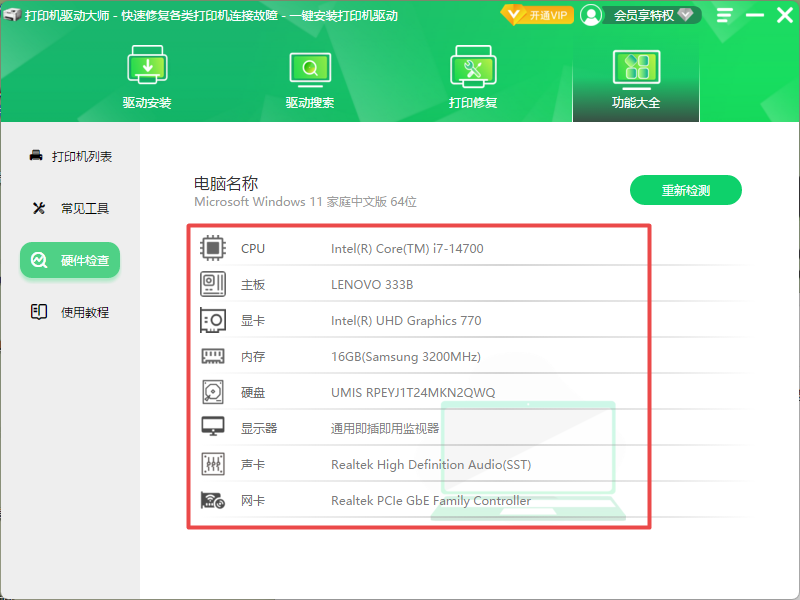
Task: Select the 硬盘 hard disk icon
Action: 211,391
